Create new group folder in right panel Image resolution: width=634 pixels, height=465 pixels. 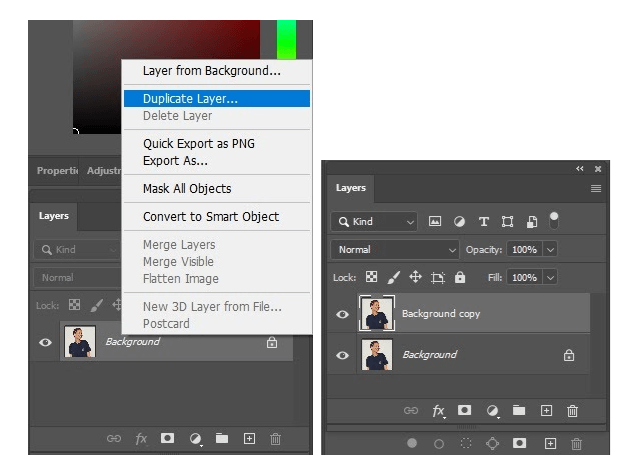click(519, 410)
